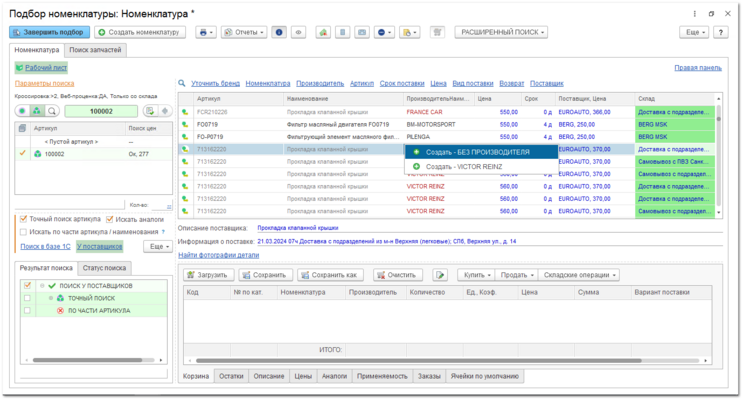Click the green check icon of 'ПОИСК У ПОСТАВЩИКОВ'

click(x=52, y=286)
